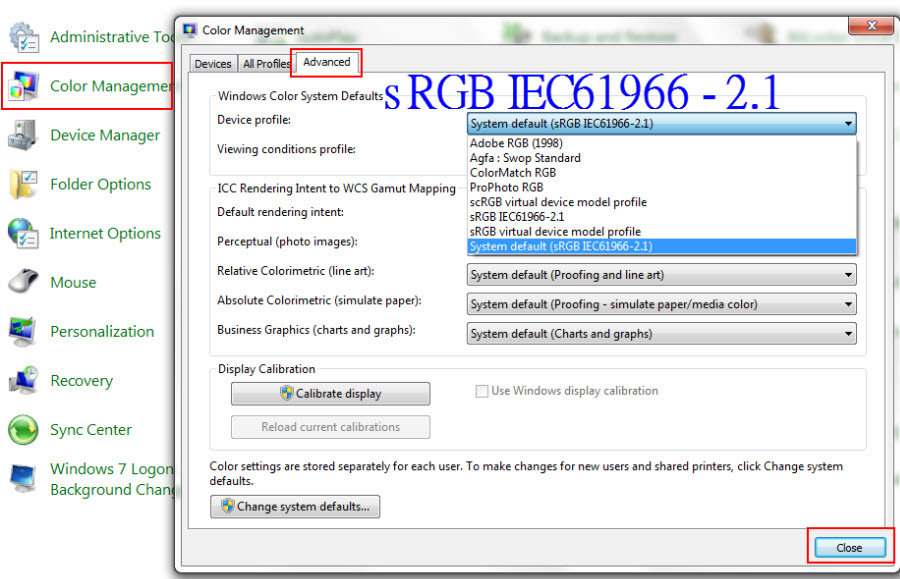Open the Absolute Colorimetric dropdown
This screenshot has width=900, height=579.
[662, 304]
